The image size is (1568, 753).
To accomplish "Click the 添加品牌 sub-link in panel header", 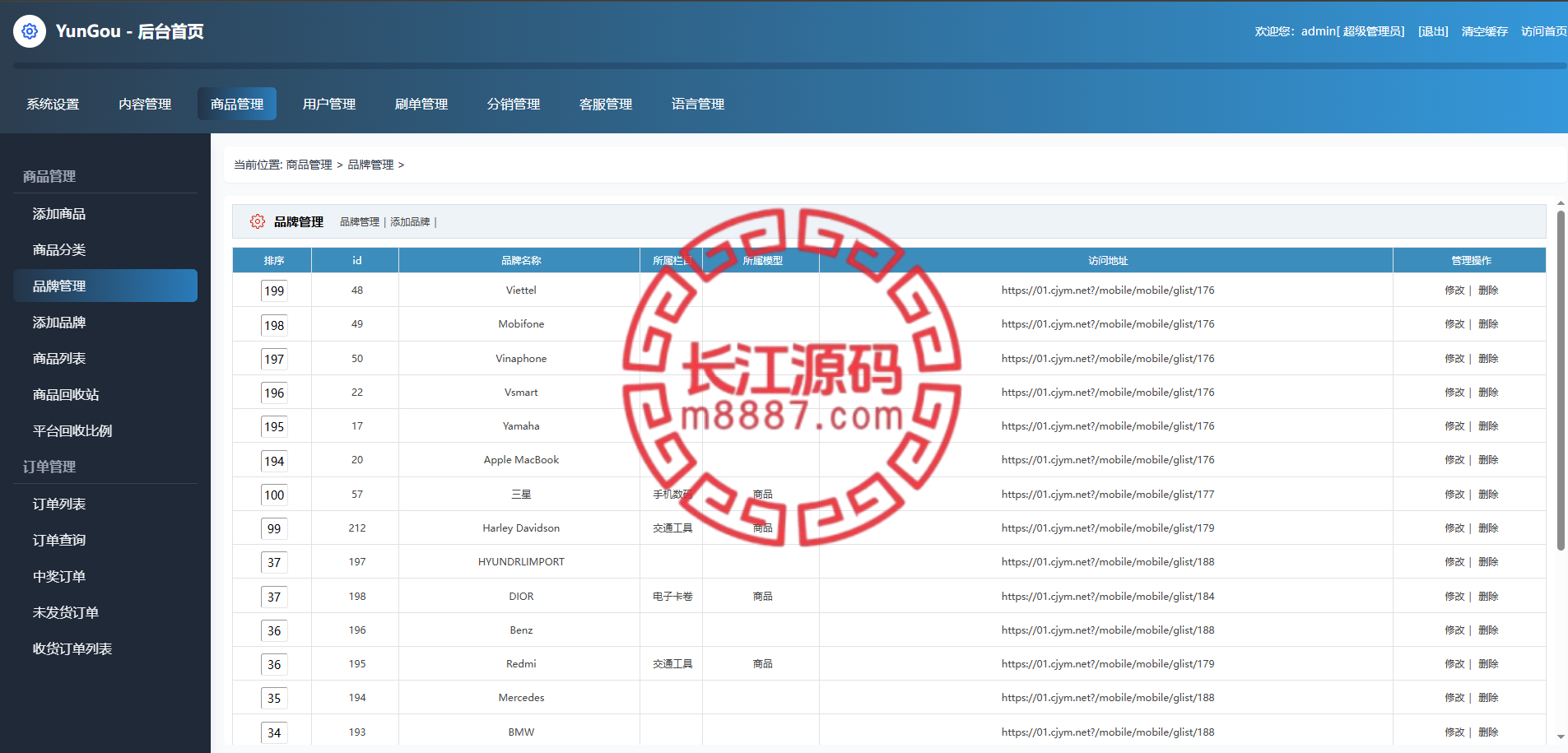I will (x=410, y=222).
